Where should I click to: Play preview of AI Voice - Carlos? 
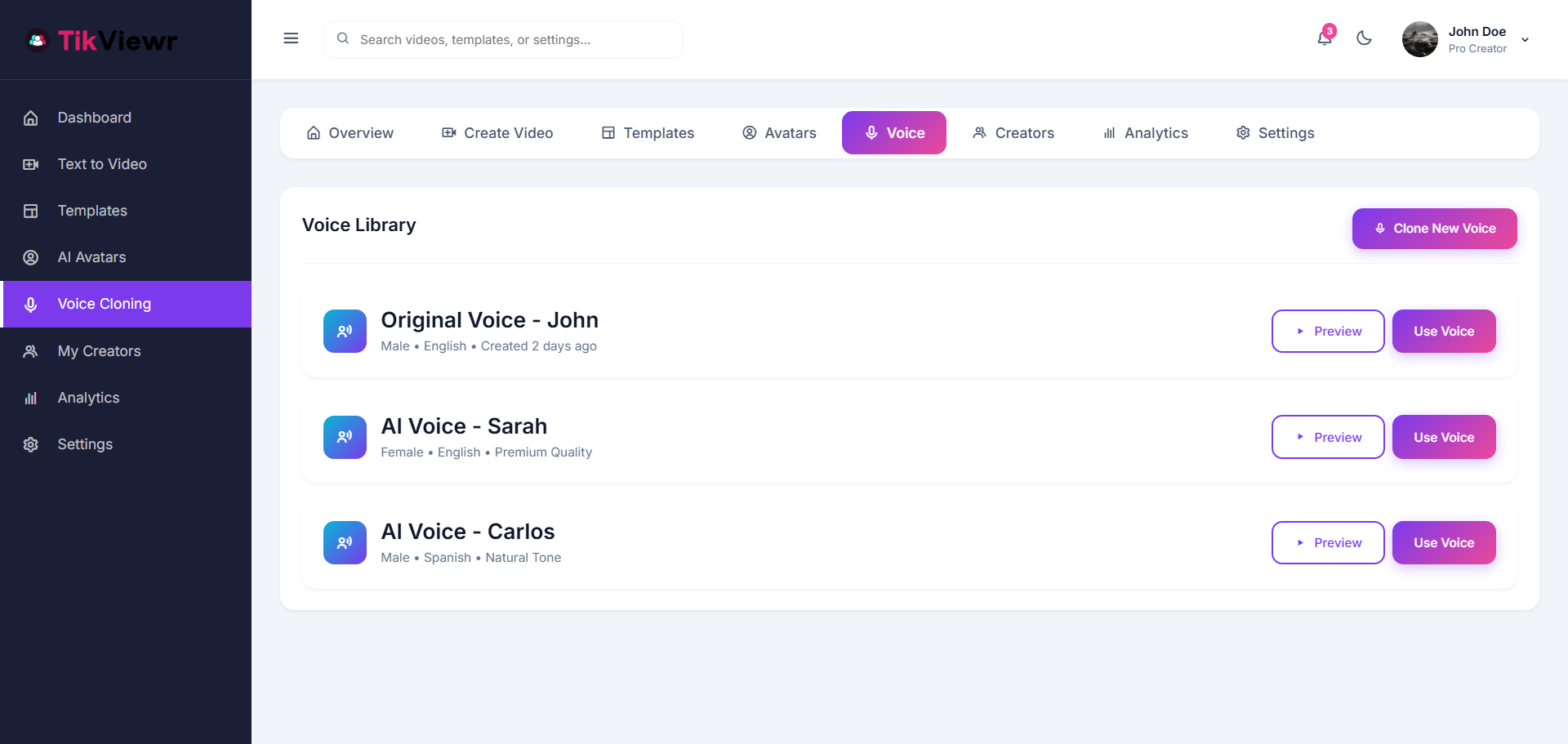tap(1328, 542)
